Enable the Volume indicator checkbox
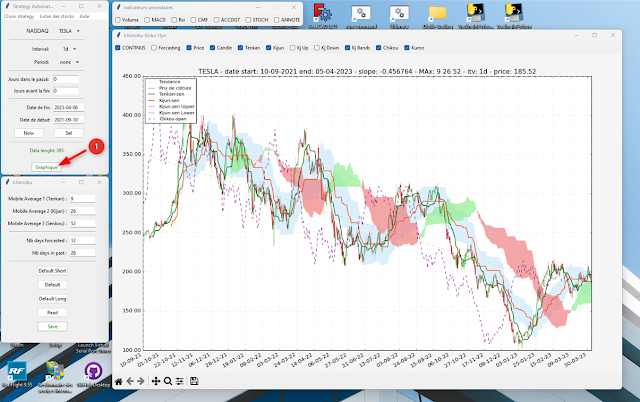Viewport: 640px width, 402px height. [x=118, y=20]
